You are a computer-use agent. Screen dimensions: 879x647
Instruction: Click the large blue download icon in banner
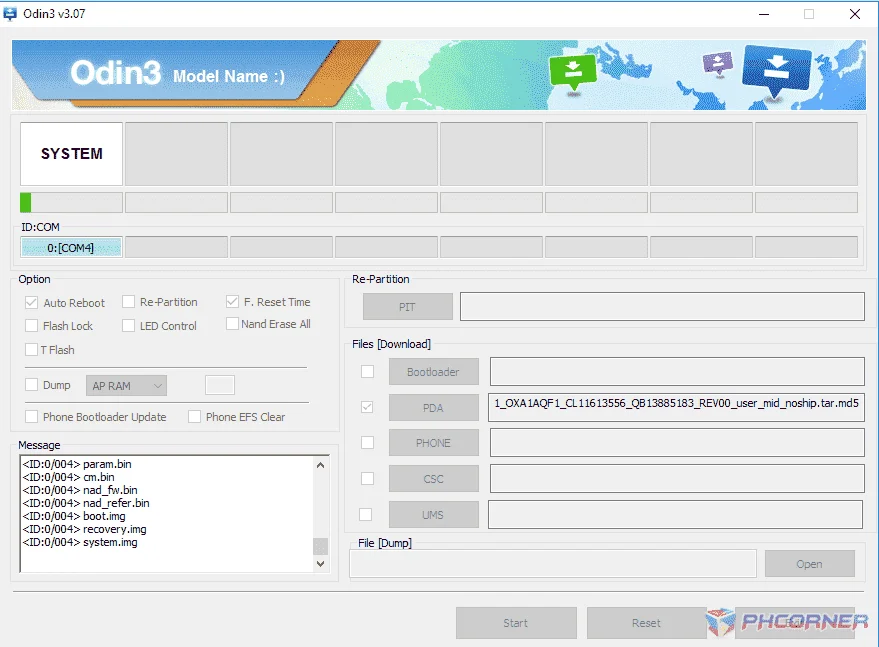point(776,70)
